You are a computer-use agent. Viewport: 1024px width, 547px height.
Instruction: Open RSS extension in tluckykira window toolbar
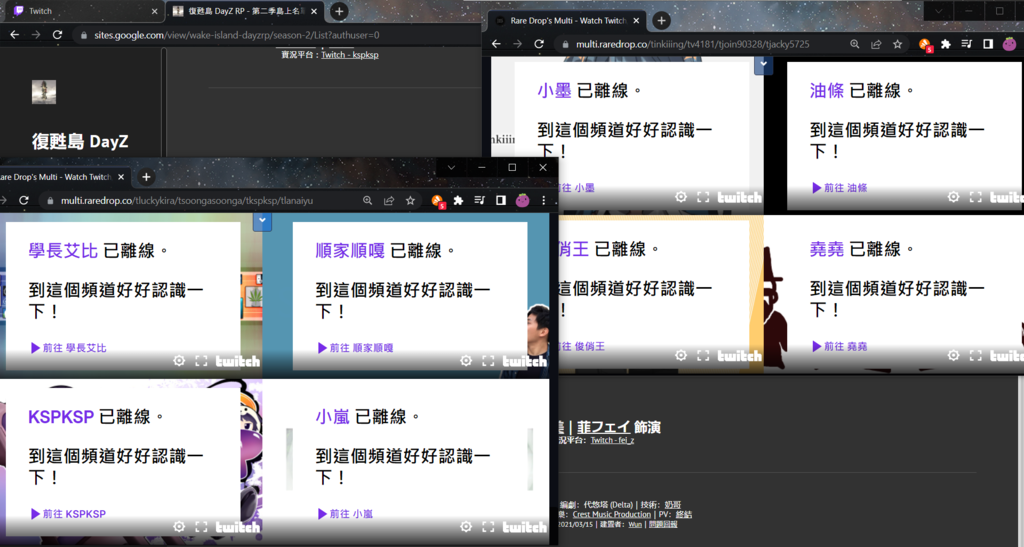(x=438, y=202)
